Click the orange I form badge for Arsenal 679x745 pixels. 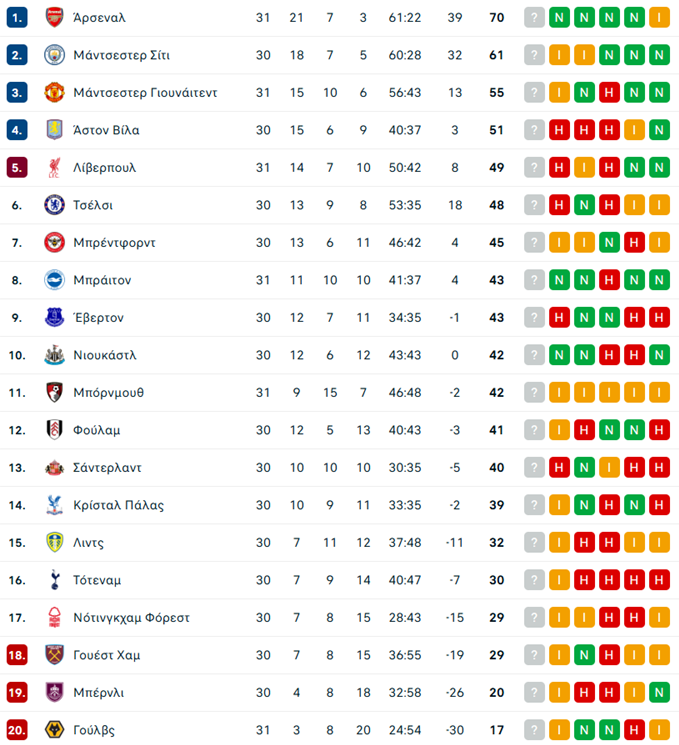pyautogui.click(x=658, y=17)
